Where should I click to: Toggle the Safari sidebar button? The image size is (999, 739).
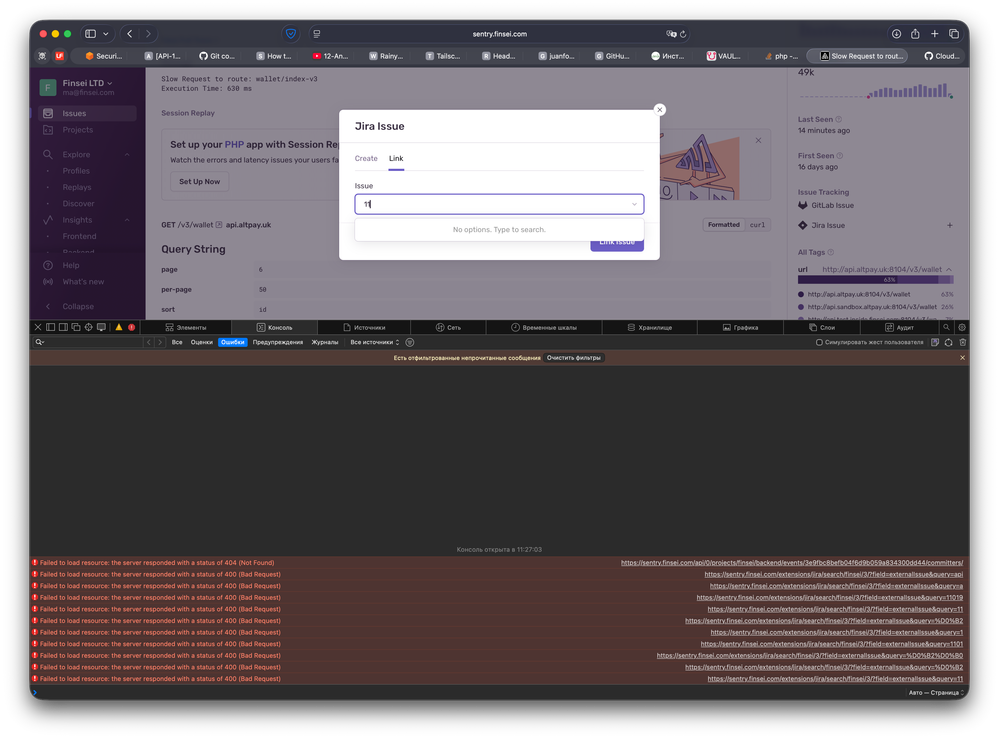click(90, 34)
